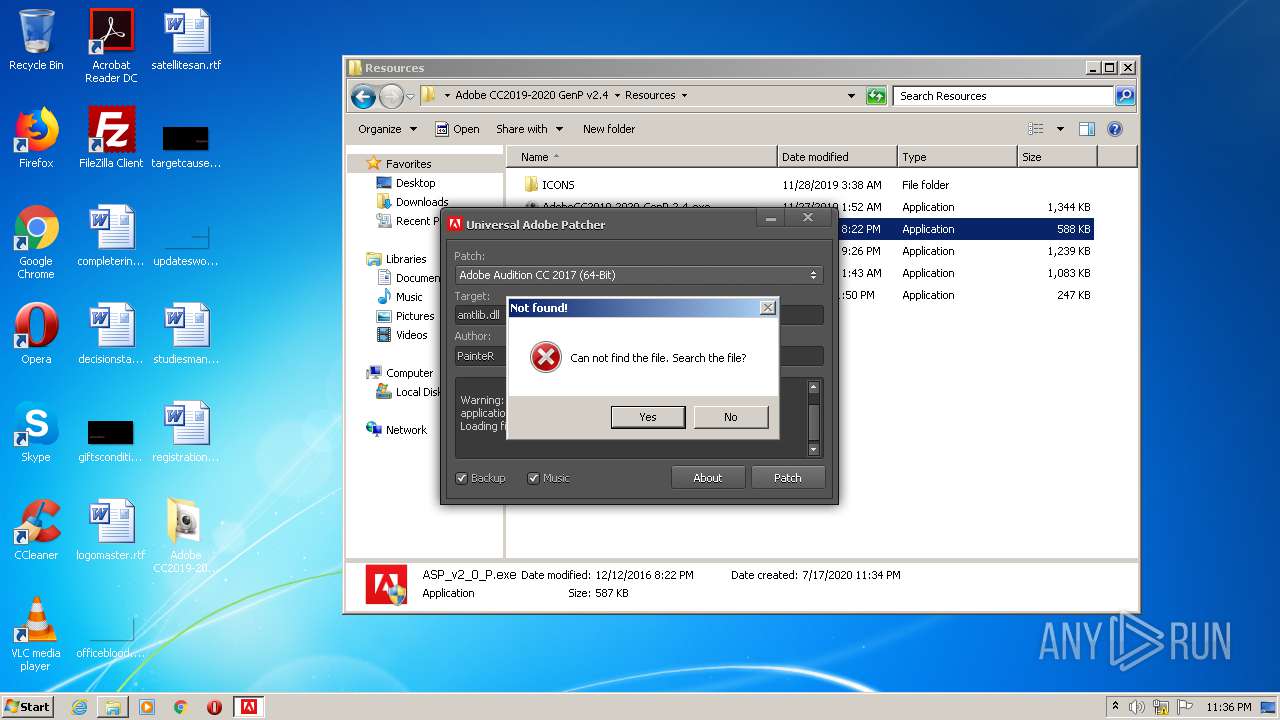Sort by the Type column header
This screenshot has height=720, width=1280.
pyautogui.click(x=957, y=157)
